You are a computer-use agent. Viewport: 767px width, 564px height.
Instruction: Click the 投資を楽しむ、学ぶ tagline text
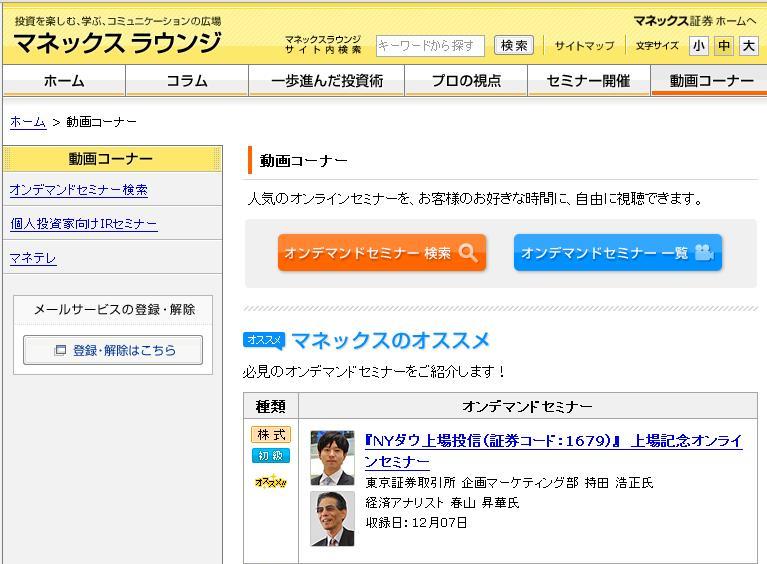[x=118, y=21]
